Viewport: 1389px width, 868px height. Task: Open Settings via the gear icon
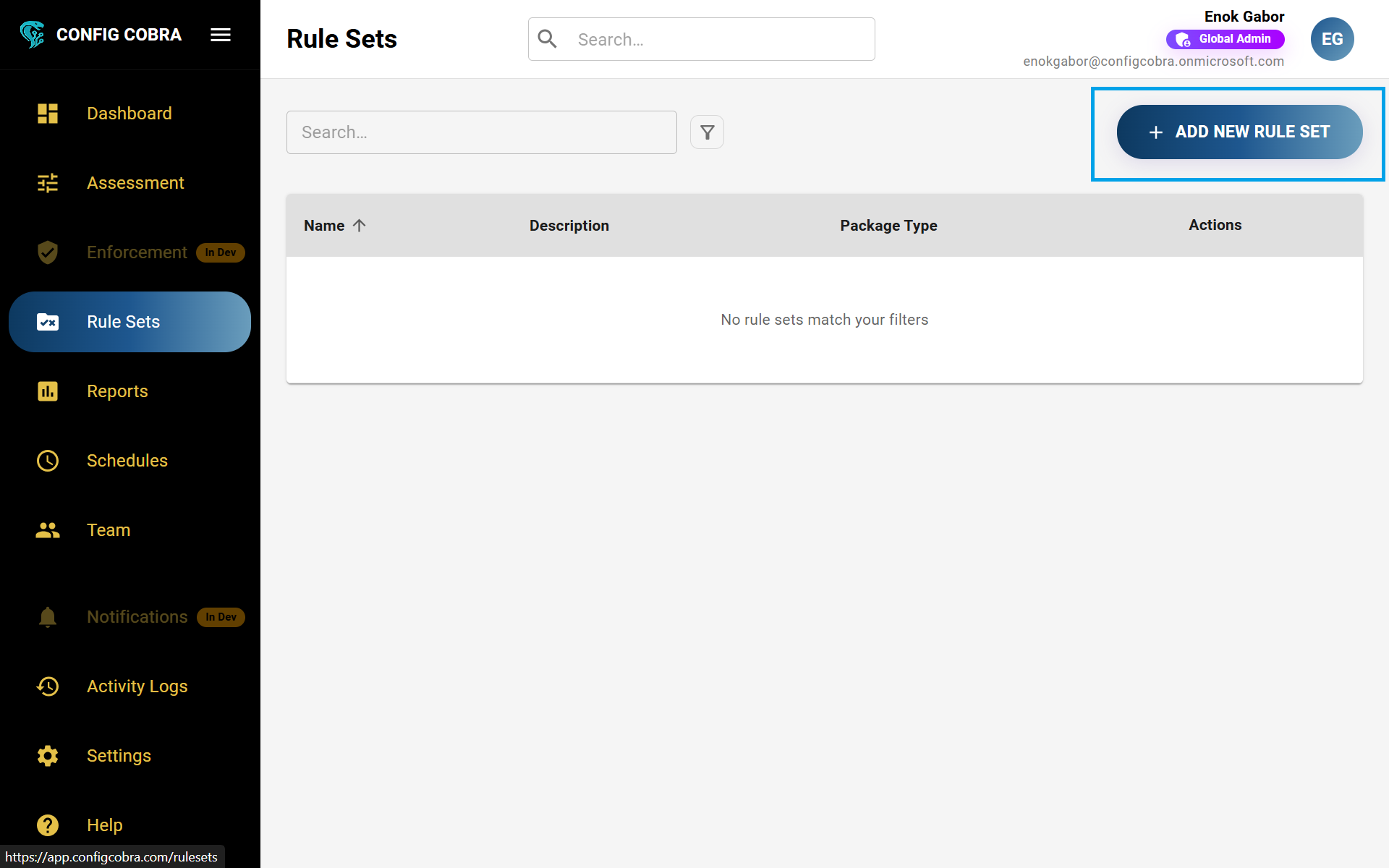47,756
